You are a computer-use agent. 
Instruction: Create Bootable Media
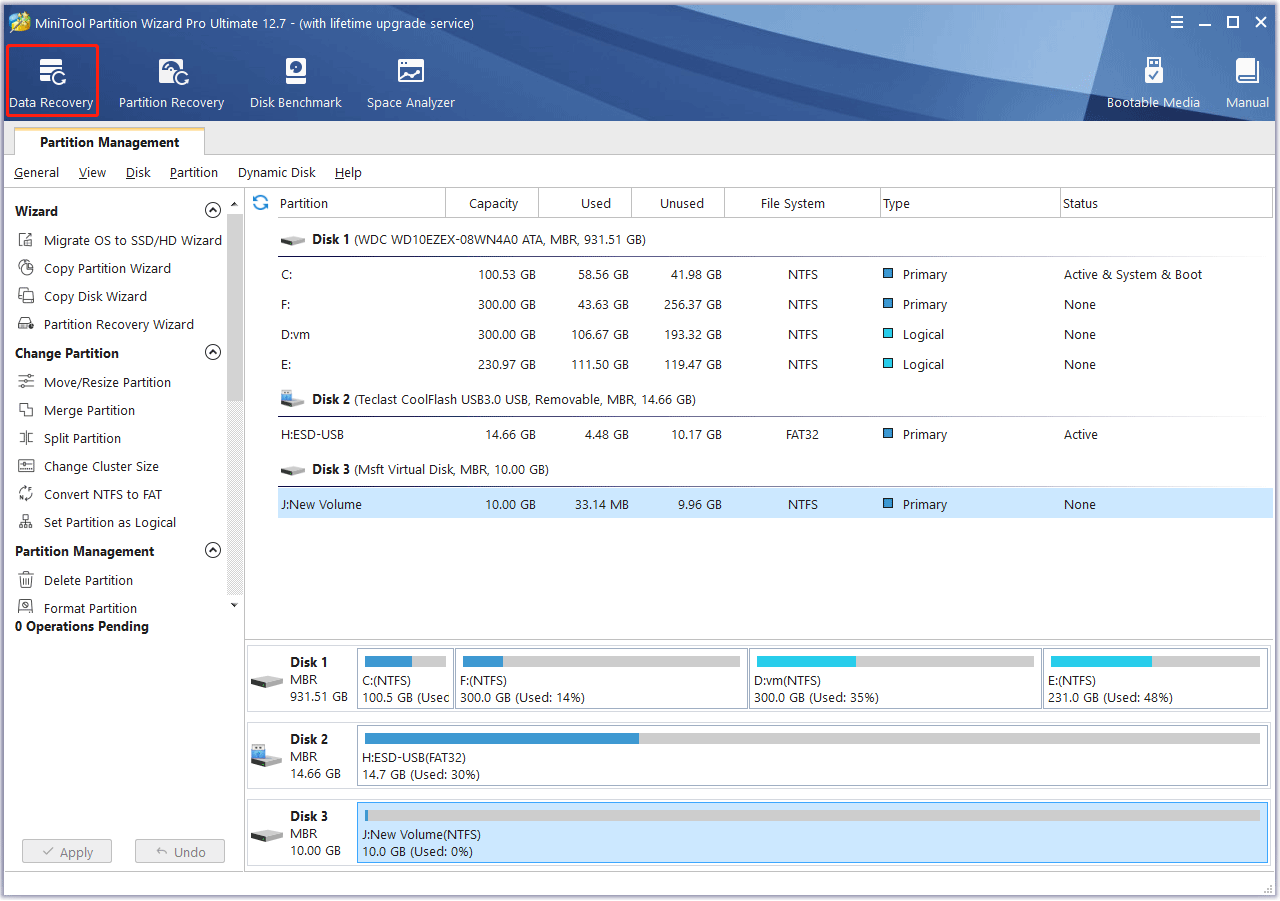(x=1153, y=83)
